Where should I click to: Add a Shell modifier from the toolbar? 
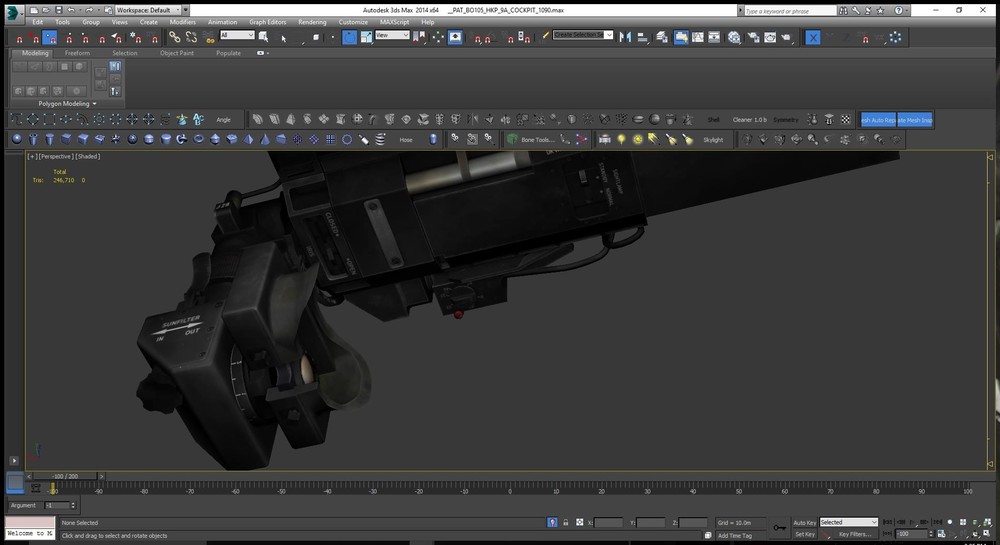(x=713, y=120)
